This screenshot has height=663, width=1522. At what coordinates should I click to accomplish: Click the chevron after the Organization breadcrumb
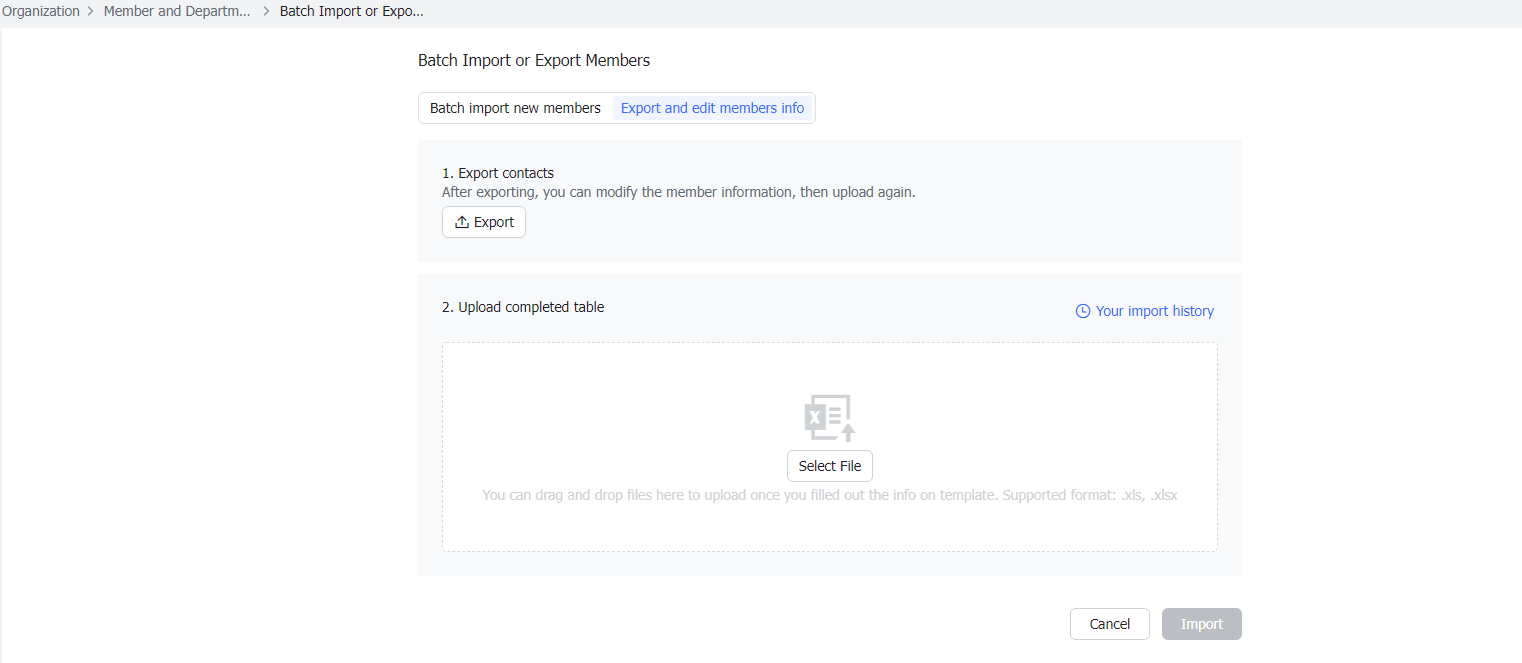pos(92,11)
